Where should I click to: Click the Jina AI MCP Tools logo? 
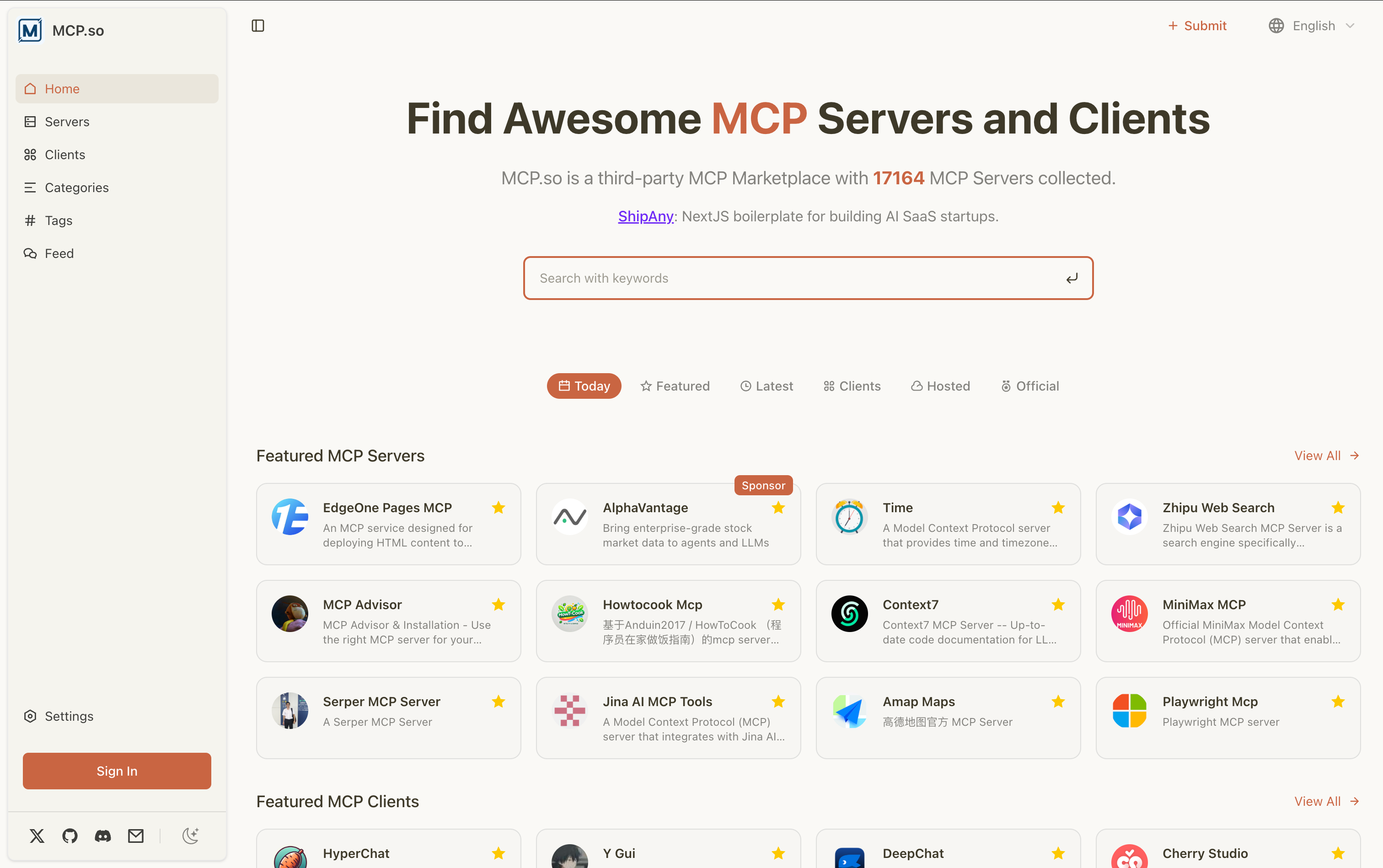tap(569, 711)
